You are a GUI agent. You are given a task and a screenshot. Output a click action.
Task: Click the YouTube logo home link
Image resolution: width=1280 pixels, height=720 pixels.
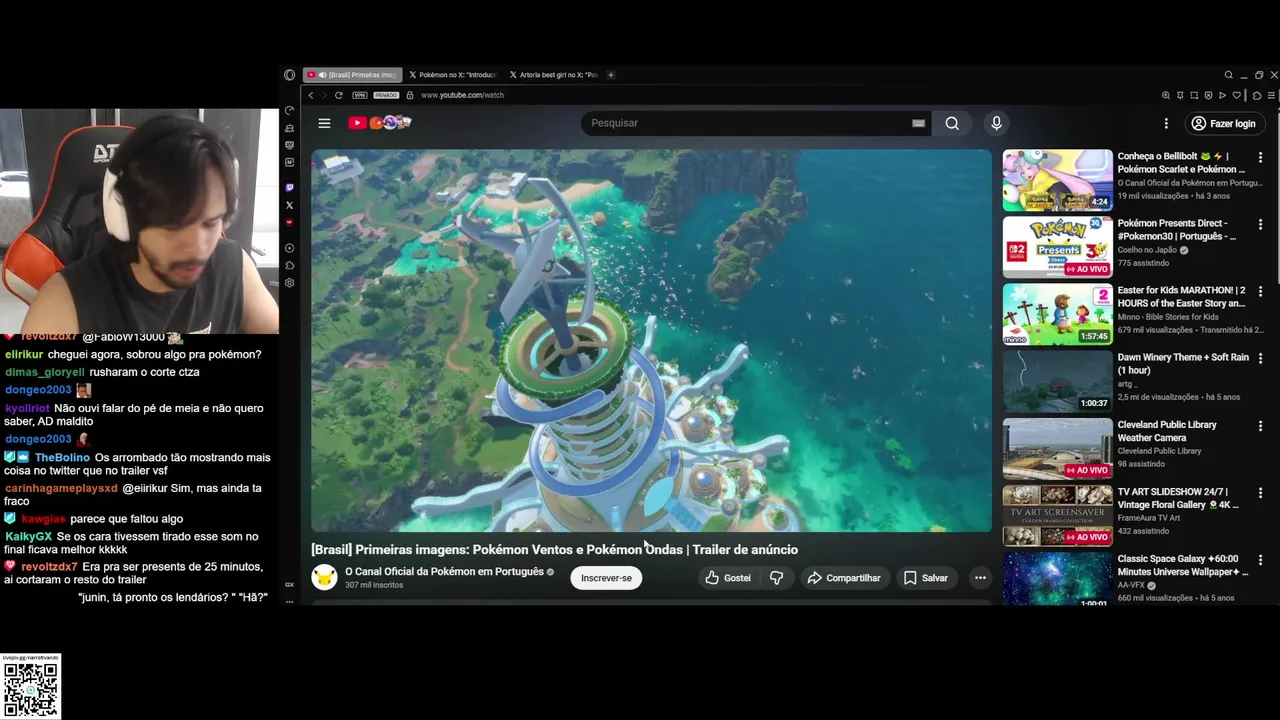click(380, 123)
